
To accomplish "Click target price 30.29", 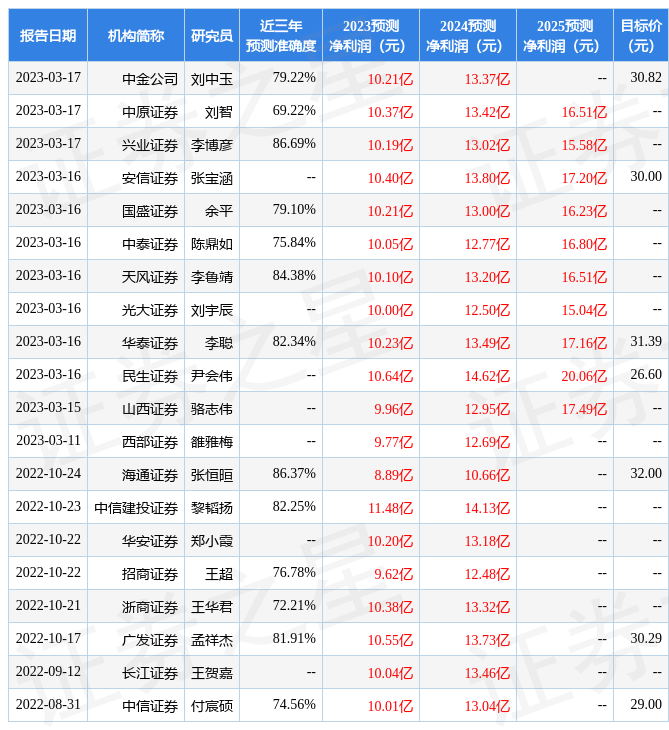I will coord(646,638).
